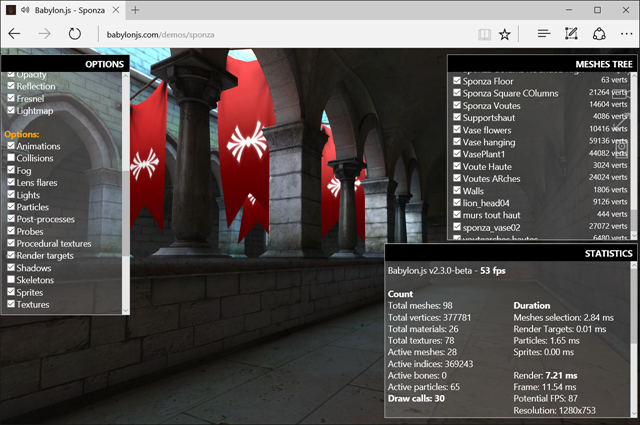Disable the Lightmap option
The height and width of the screenshot is (425, 640).
click(11, 110)
